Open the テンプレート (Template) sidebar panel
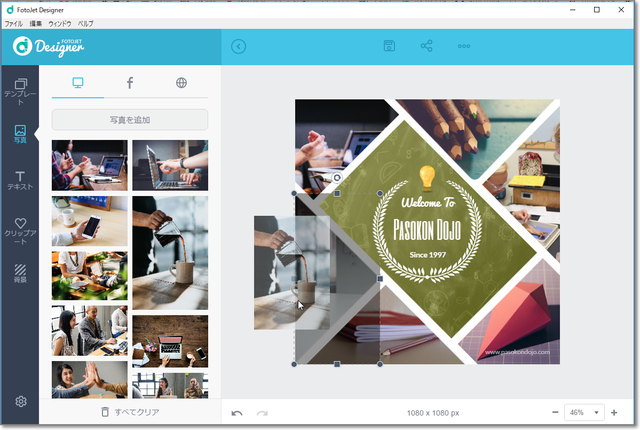640x430 pixels. click(x=19, y=90)
